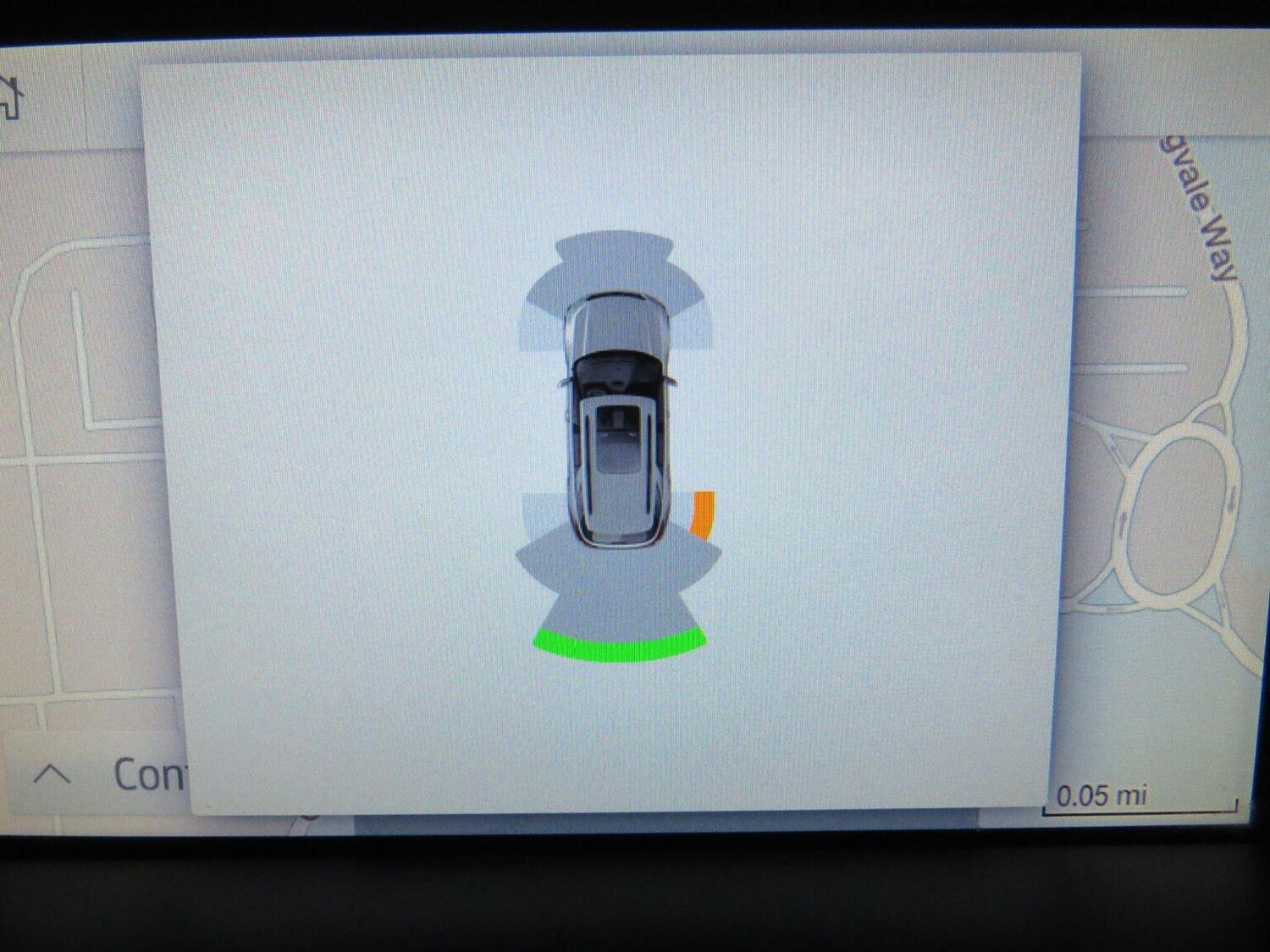The height and width of the screenshot is (952, 1270).
Task: Tap the partially hidden "Con" label
Action: coord(148,774)
